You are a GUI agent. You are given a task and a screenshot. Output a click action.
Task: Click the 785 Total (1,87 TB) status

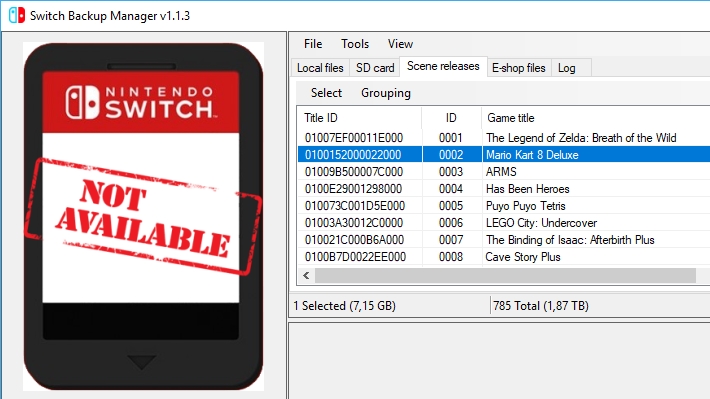click(541, 306)
